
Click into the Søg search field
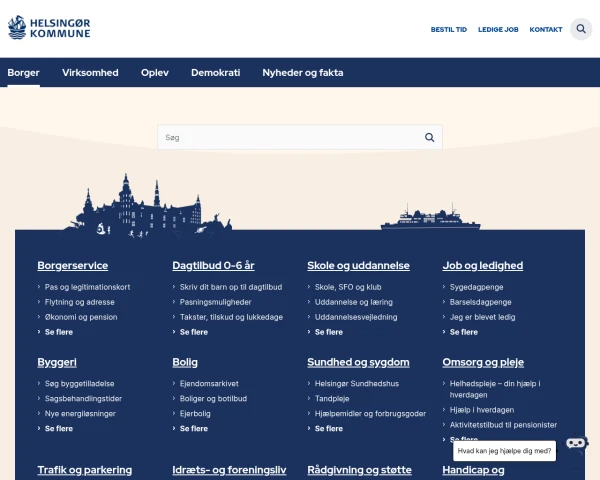click(300, 137)
